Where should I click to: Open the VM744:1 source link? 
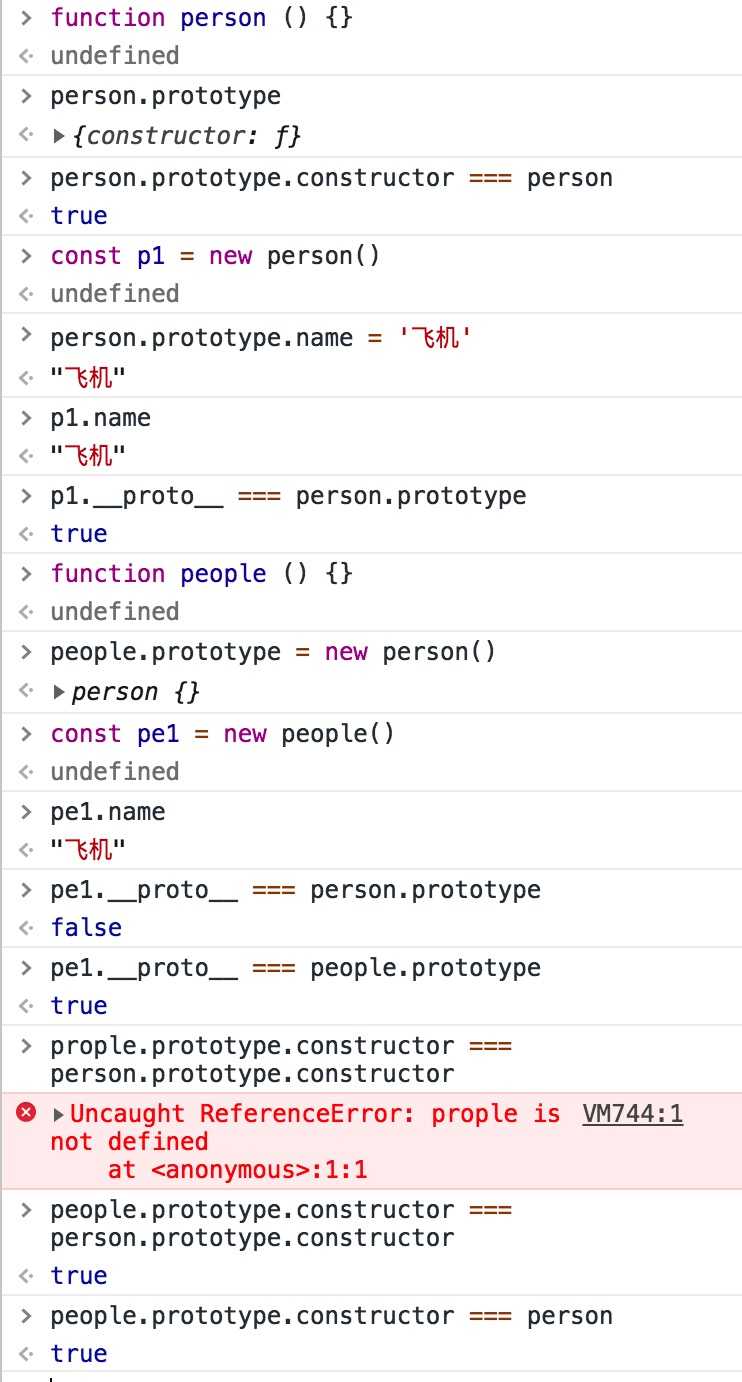632,1114
